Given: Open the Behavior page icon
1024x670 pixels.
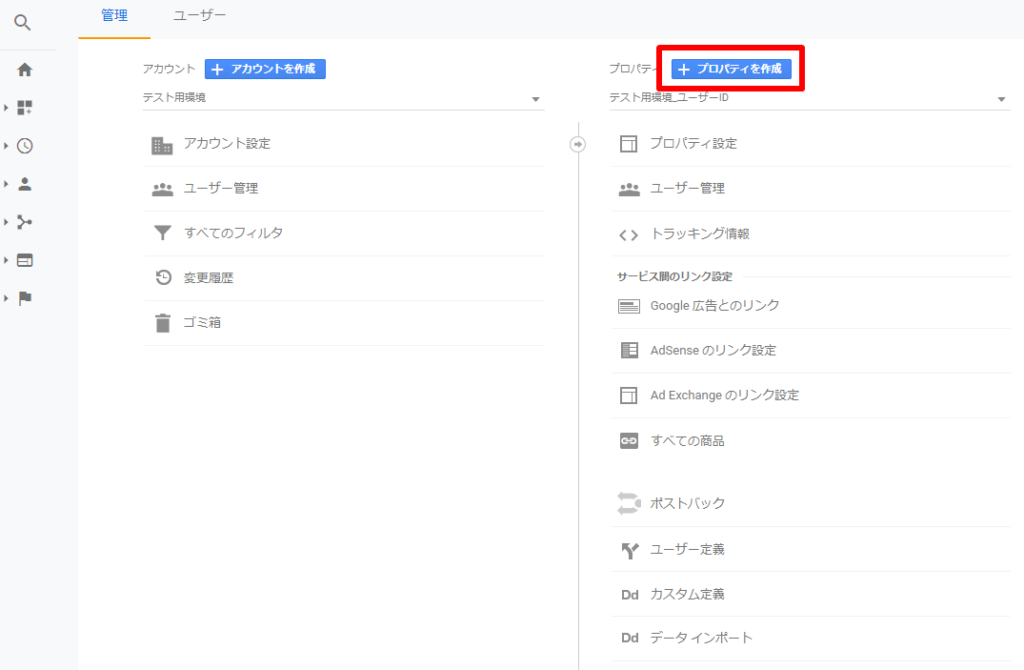Looking at the screenshot, I should (x=24, y=260).
